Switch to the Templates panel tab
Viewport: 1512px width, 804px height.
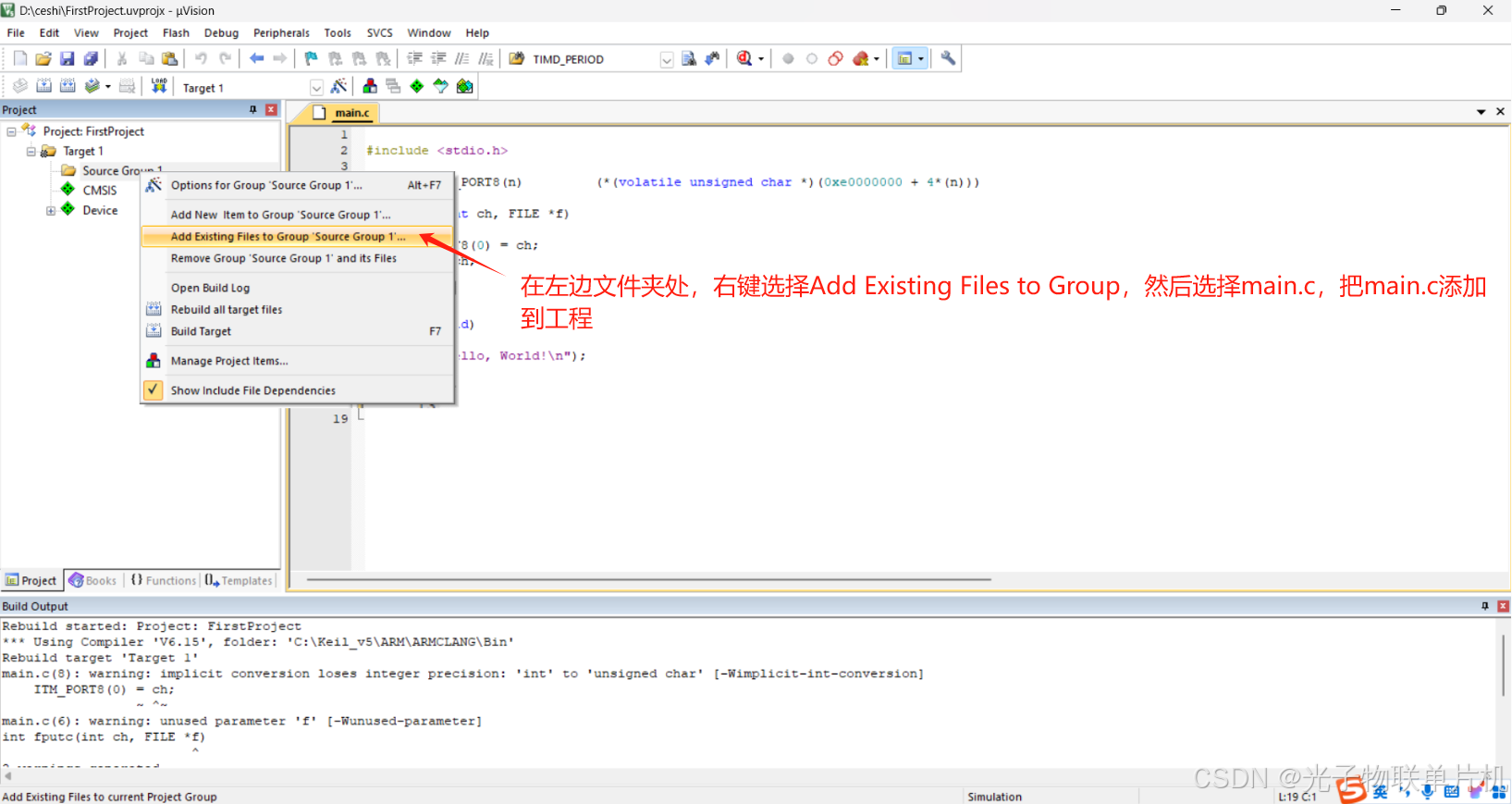coord(239,580)
